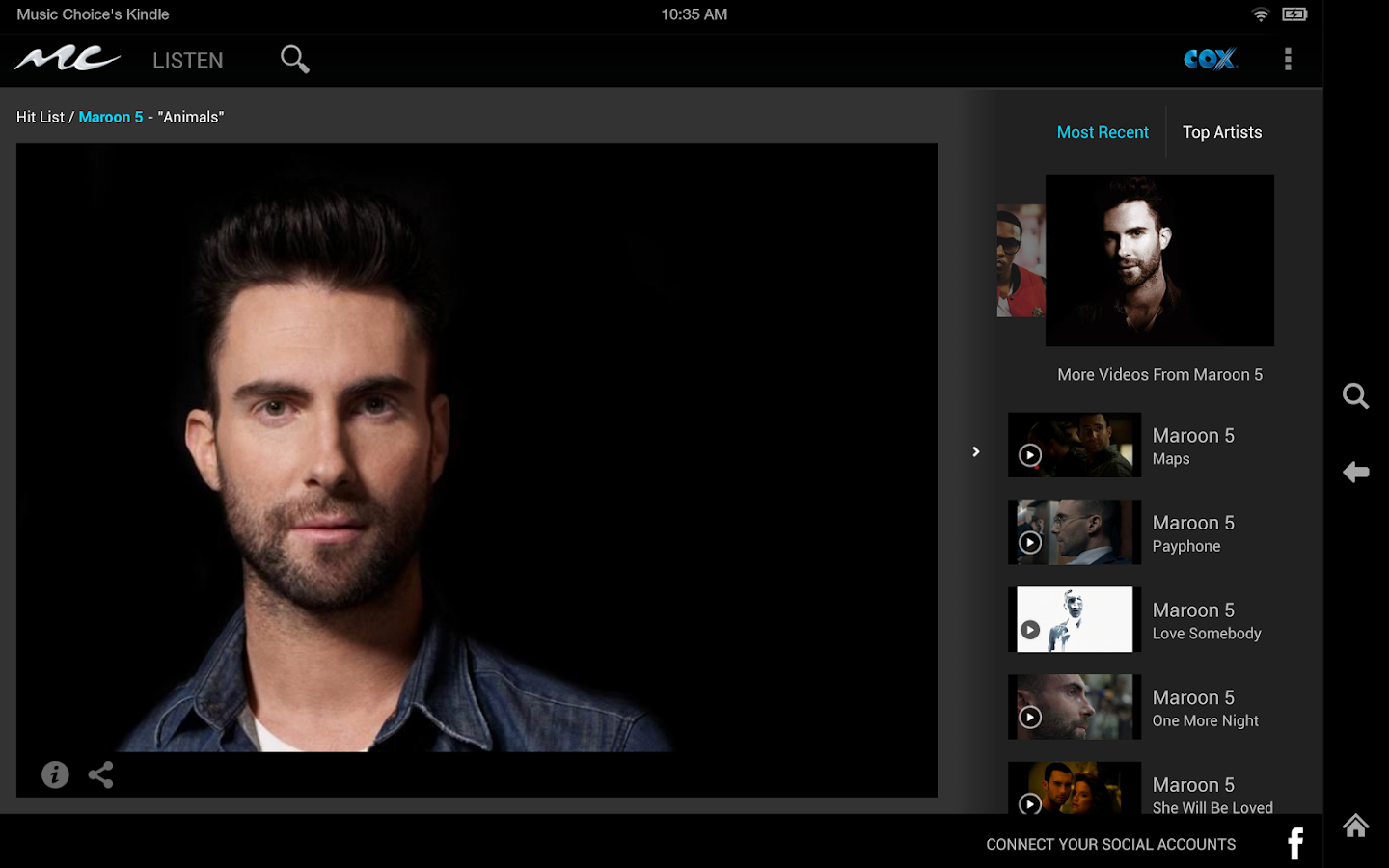Open the three-dot overflow menu
This screenshot has width=1389, height=868.
(1288, 60)
